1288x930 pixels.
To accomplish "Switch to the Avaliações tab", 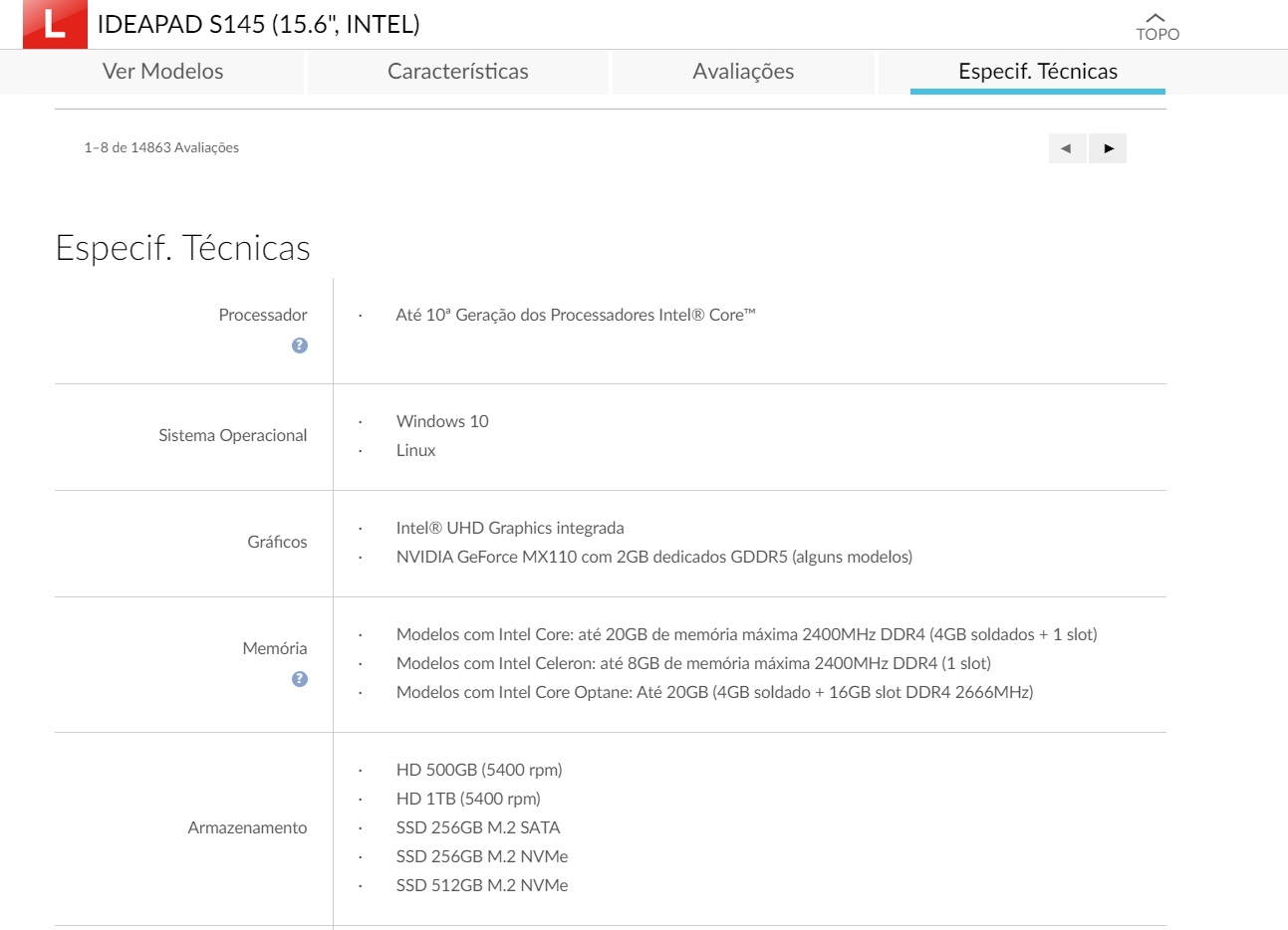I will (744, 72).
